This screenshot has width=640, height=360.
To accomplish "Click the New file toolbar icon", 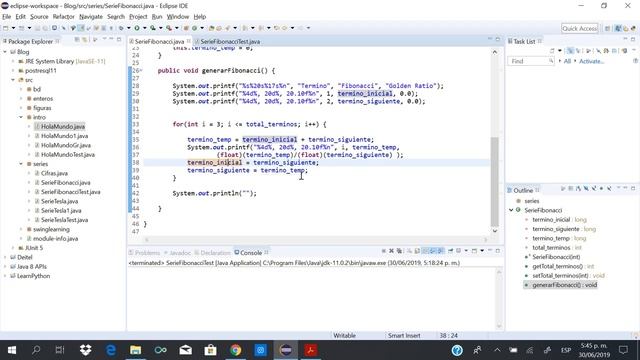I will coord(6,28).
